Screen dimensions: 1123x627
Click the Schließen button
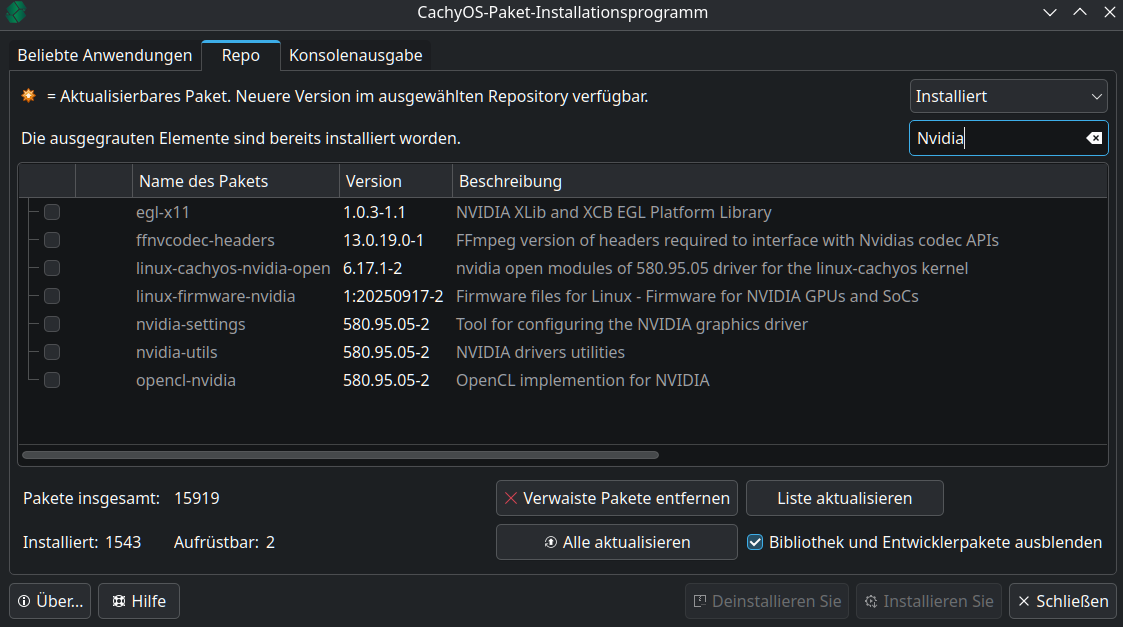[x=1062, y=601]
